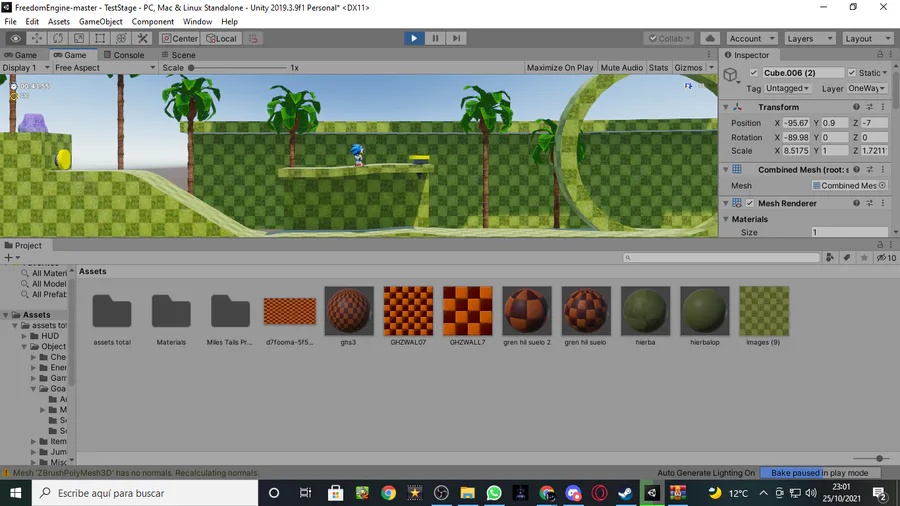Toggle Stats overlay in Game view

click(x=658, y=68)
